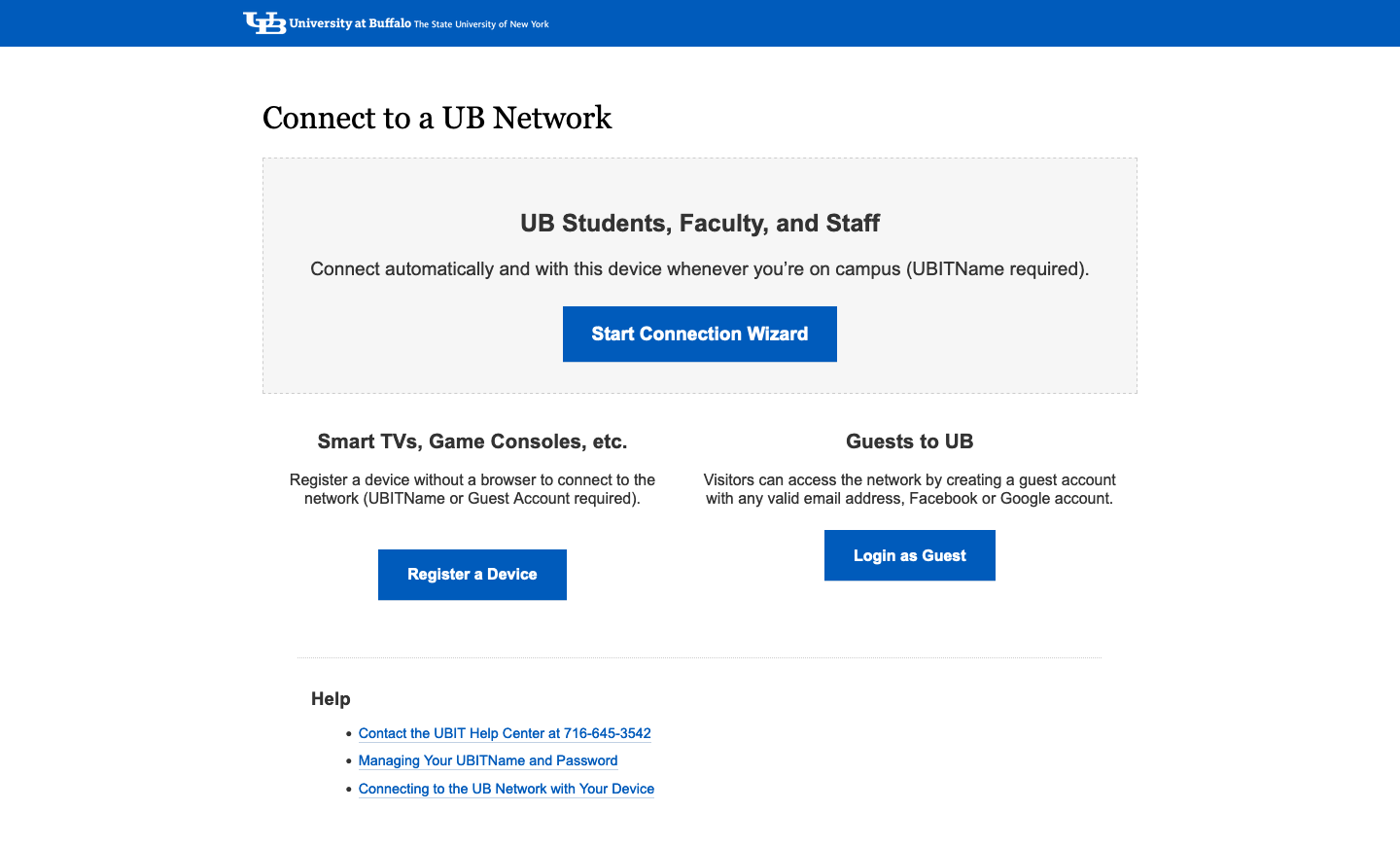This screenshot has width=1400, height=847.
Task: Click the UB Students, Faculty, and Staff heading
Action: point(699,224)
